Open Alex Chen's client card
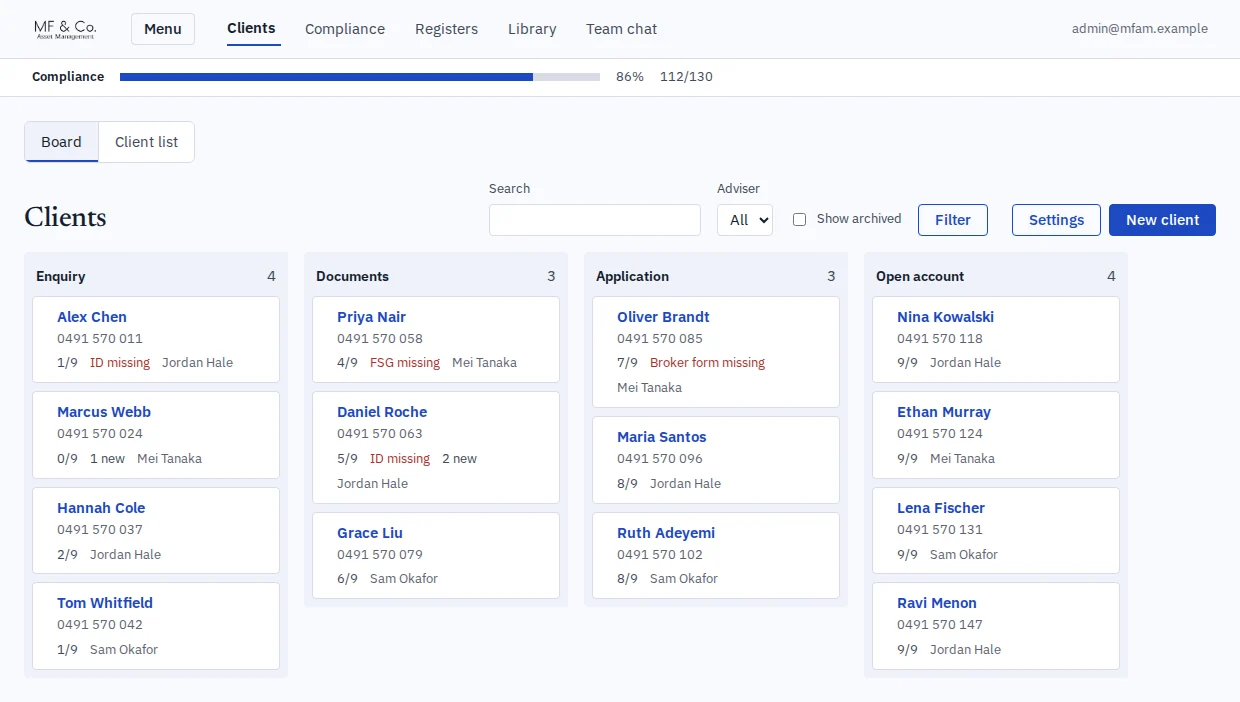The width and height of the screenshot is (1240, 702). point(156,339)
